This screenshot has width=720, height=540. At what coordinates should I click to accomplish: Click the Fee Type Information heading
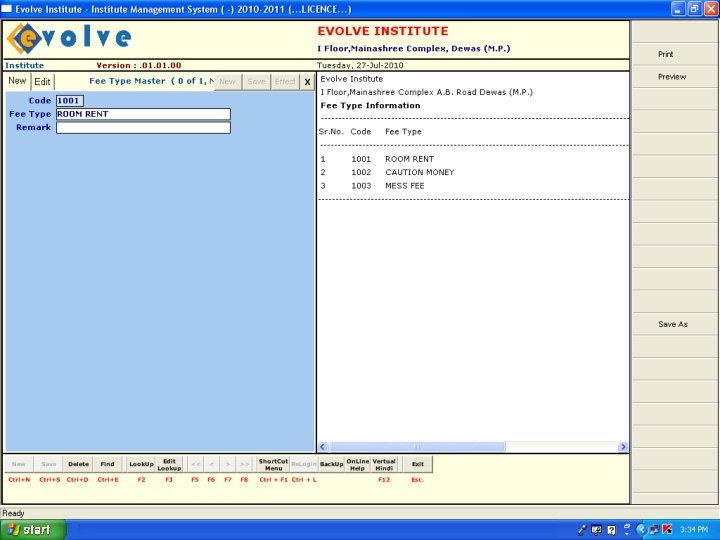(370, 106)
